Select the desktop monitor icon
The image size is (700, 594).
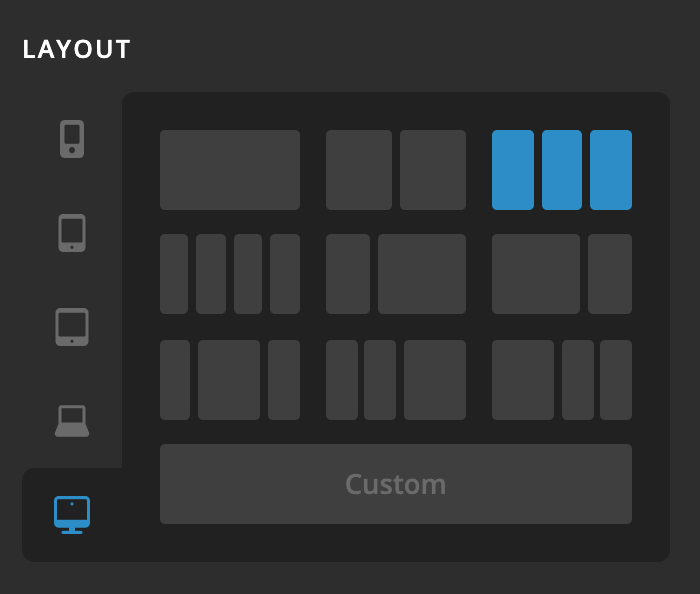tap(72, 515)
